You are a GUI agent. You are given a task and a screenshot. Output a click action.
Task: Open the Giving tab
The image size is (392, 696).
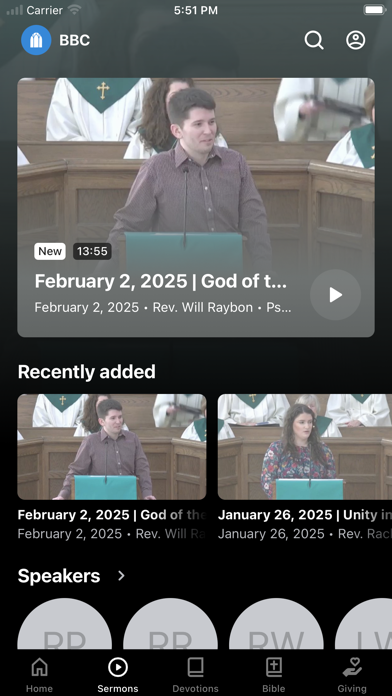click(352, 675)
